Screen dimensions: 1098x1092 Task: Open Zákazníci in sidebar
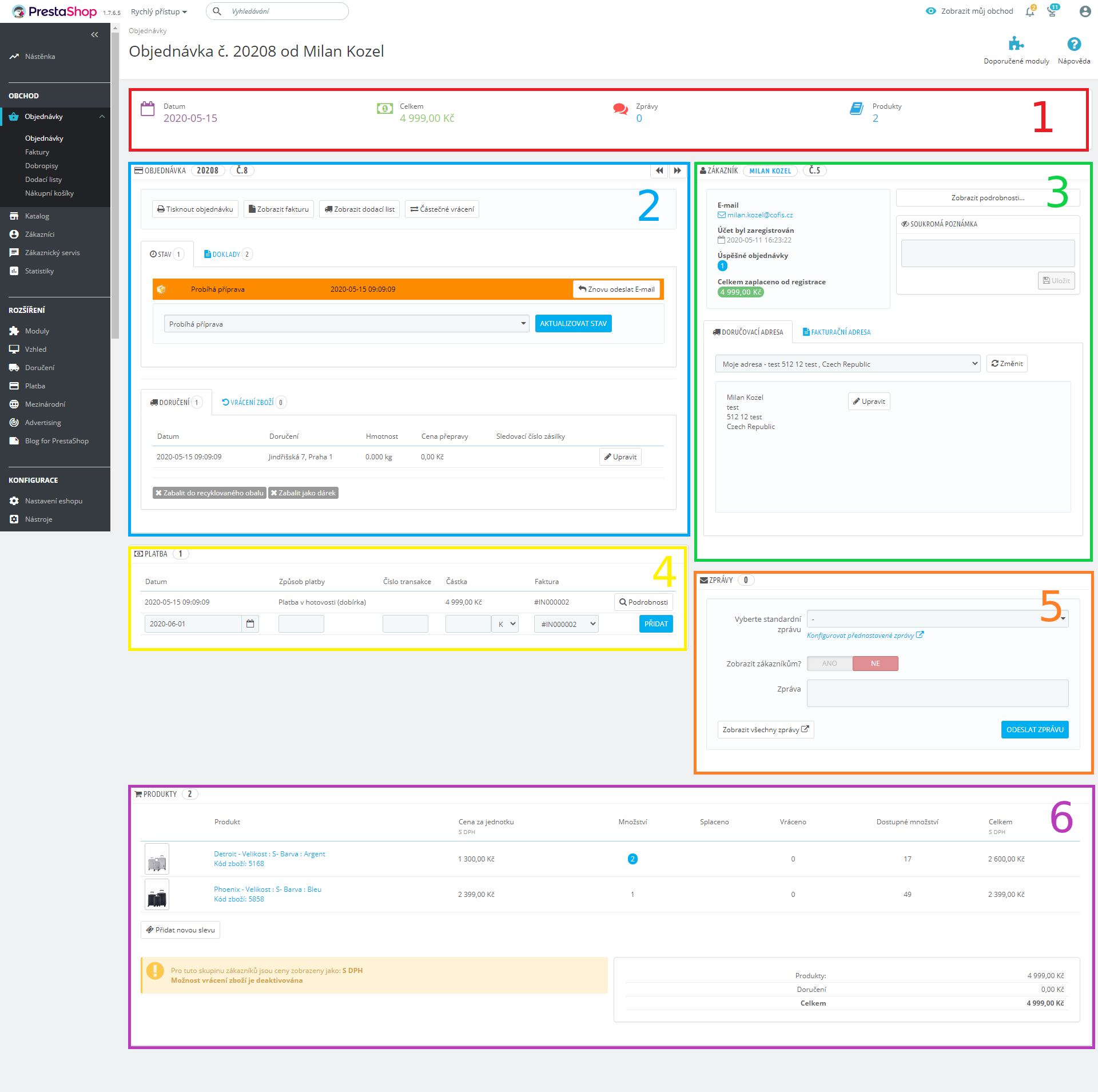[39, 235]
